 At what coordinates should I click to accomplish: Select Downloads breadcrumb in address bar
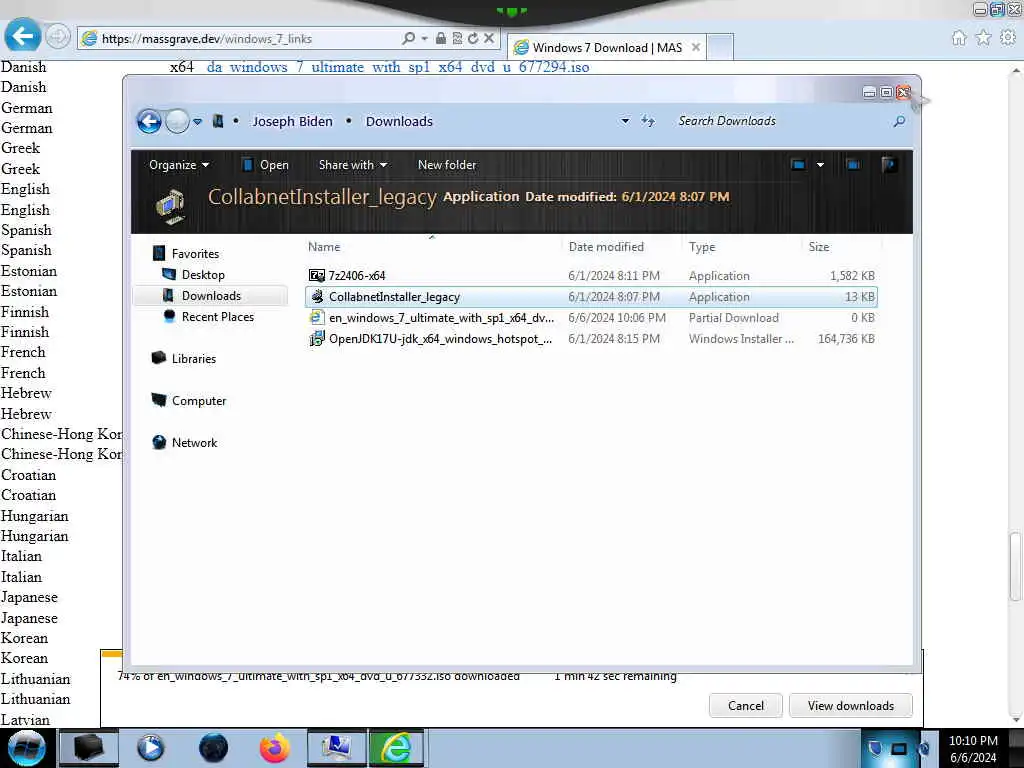click(x=399, y=121)
